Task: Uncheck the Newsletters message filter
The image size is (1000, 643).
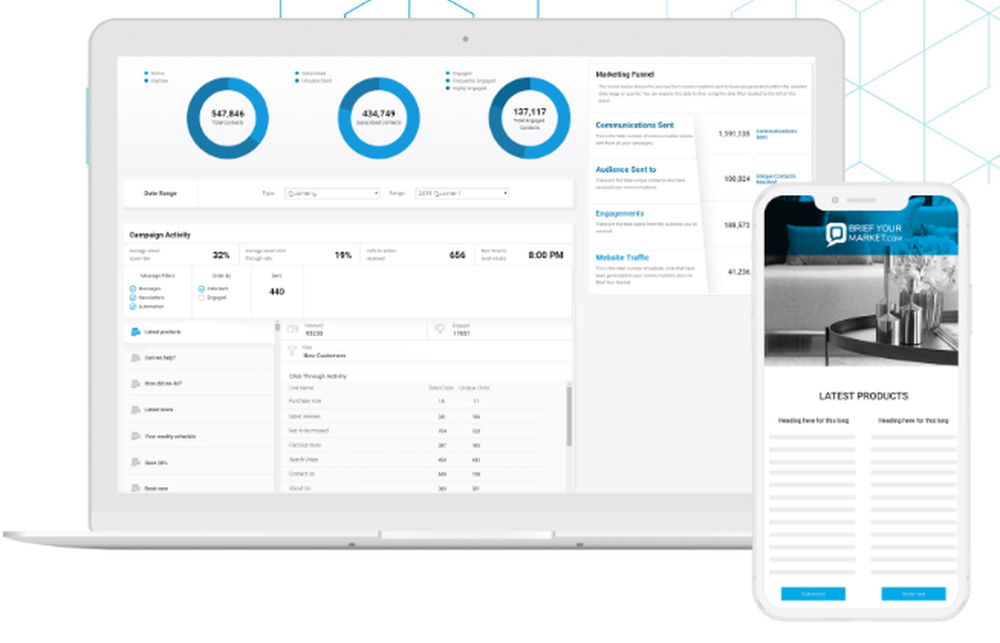Action: pyautogui.click(x=132, y=297)
